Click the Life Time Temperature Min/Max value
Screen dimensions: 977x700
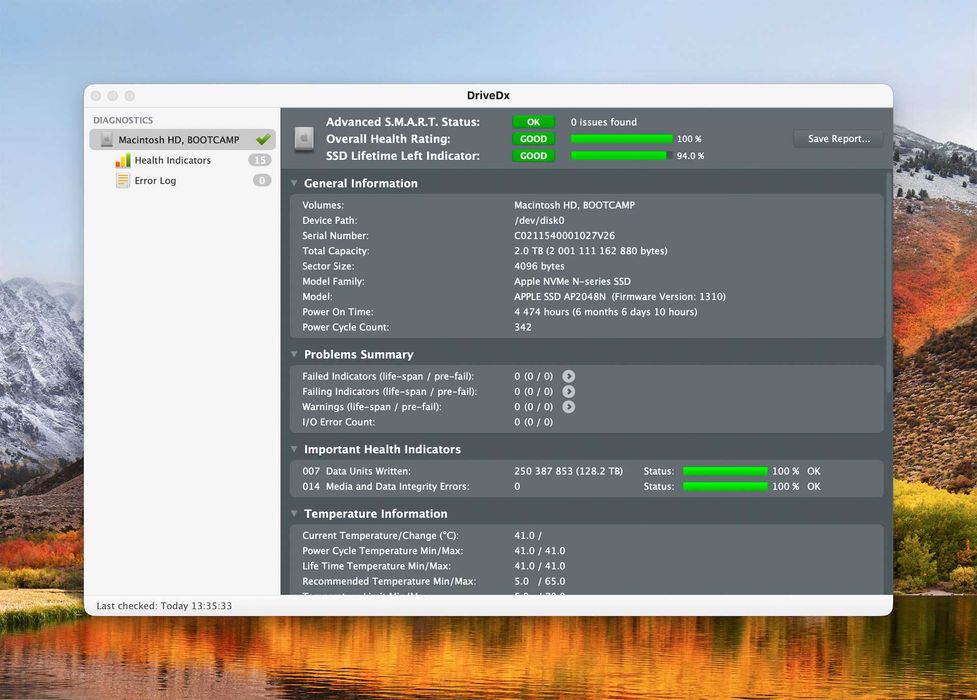[x=540, y=566]
